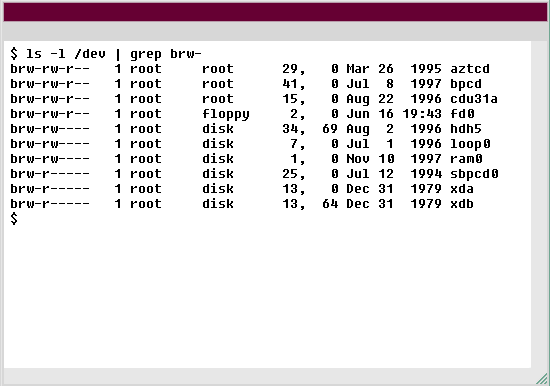This screenshot has height=386, width=550.
Task: Click the ram0 device name
Action: [x=466, y=159]
